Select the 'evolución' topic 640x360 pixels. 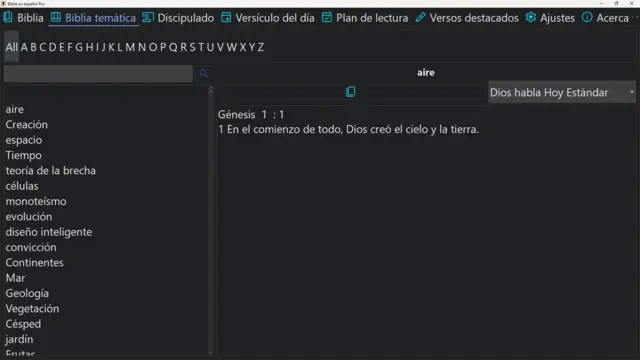[29, 217]
